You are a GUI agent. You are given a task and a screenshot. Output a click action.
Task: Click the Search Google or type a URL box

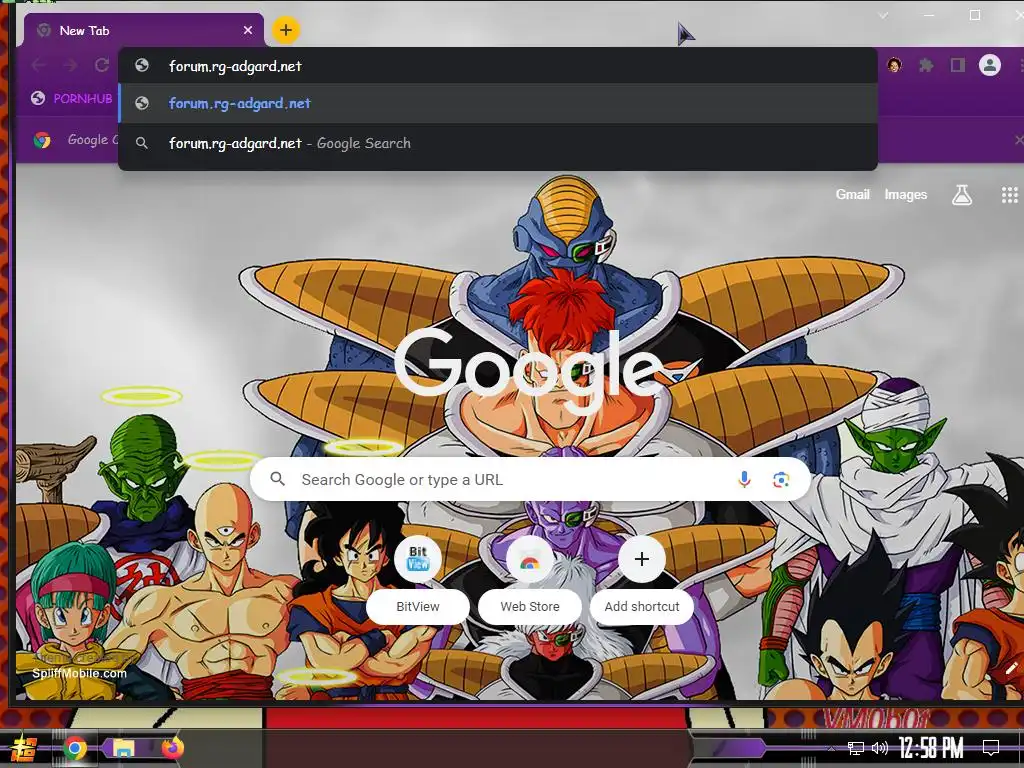(x=530, y=479)
